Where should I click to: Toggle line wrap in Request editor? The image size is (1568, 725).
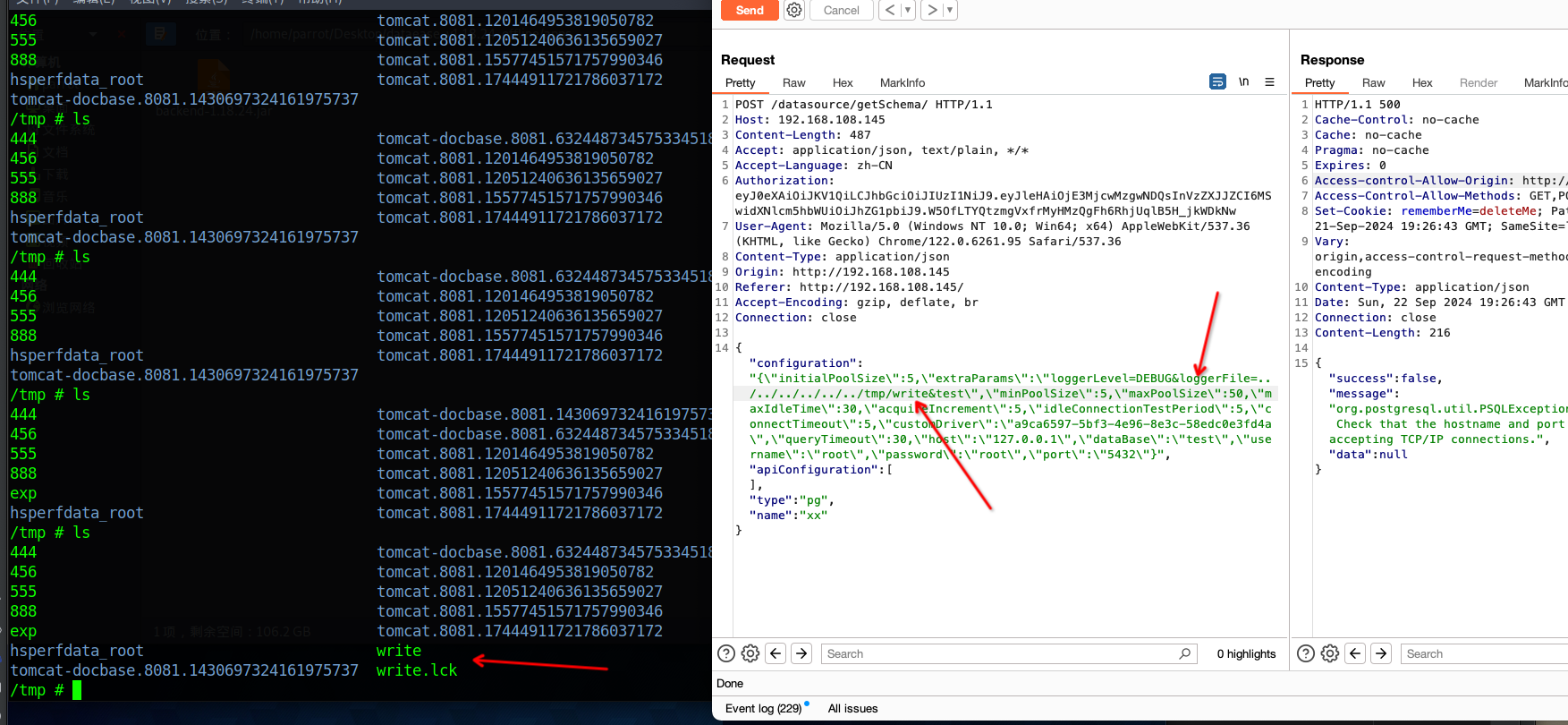[1217, 81]
